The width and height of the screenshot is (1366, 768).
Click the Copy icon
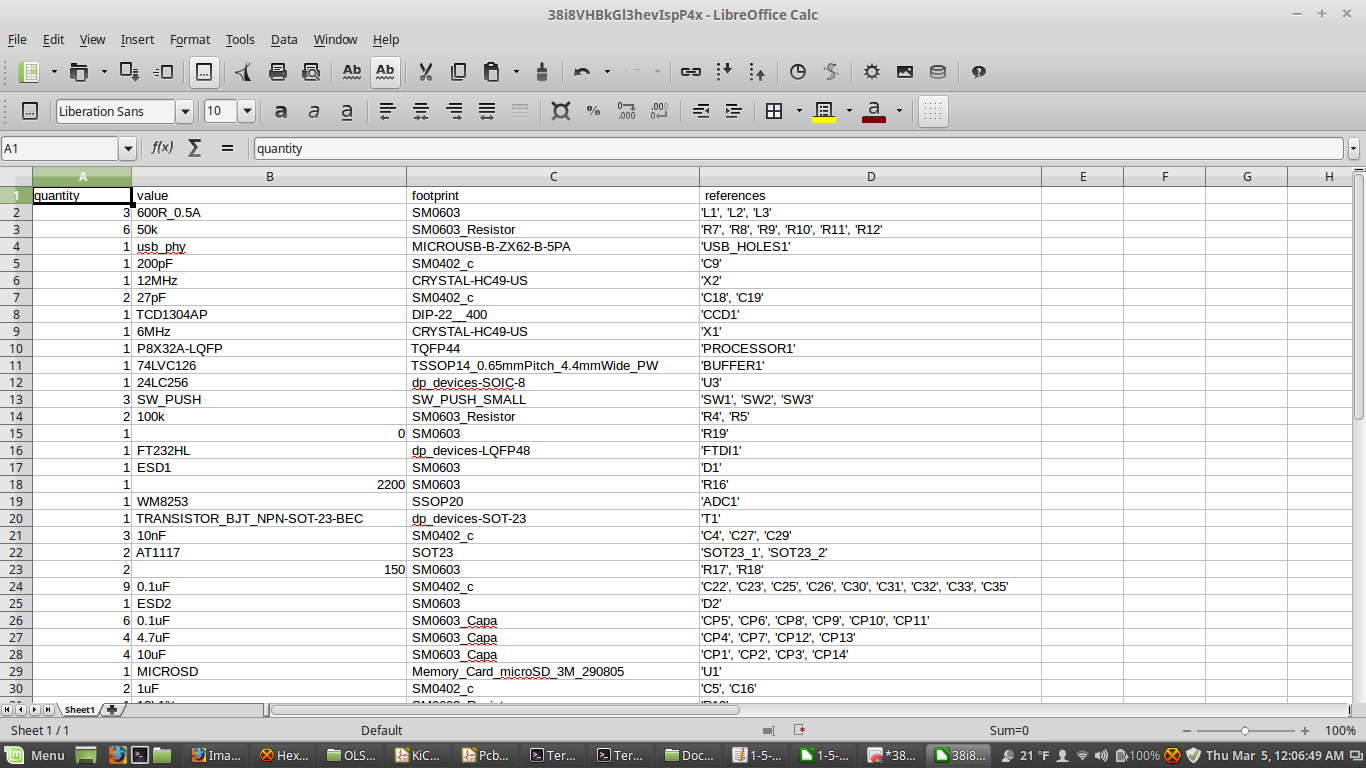(458, 72)
